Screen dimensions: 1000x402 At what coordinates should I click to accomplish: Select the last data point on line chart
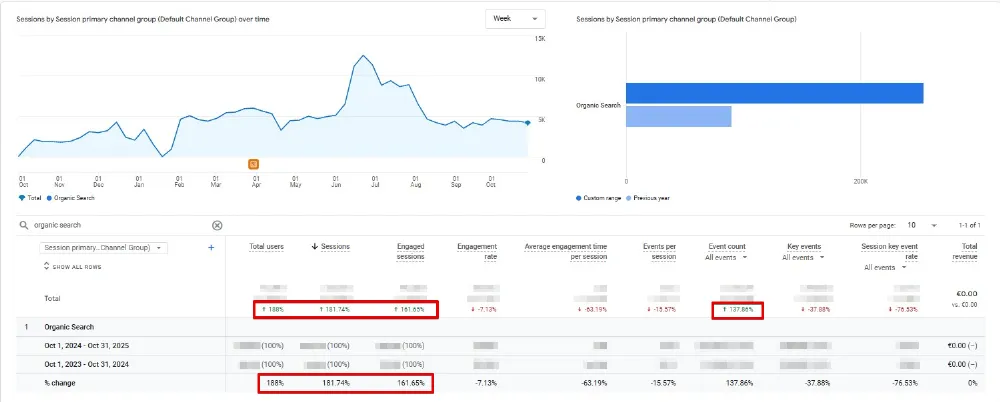527,123
